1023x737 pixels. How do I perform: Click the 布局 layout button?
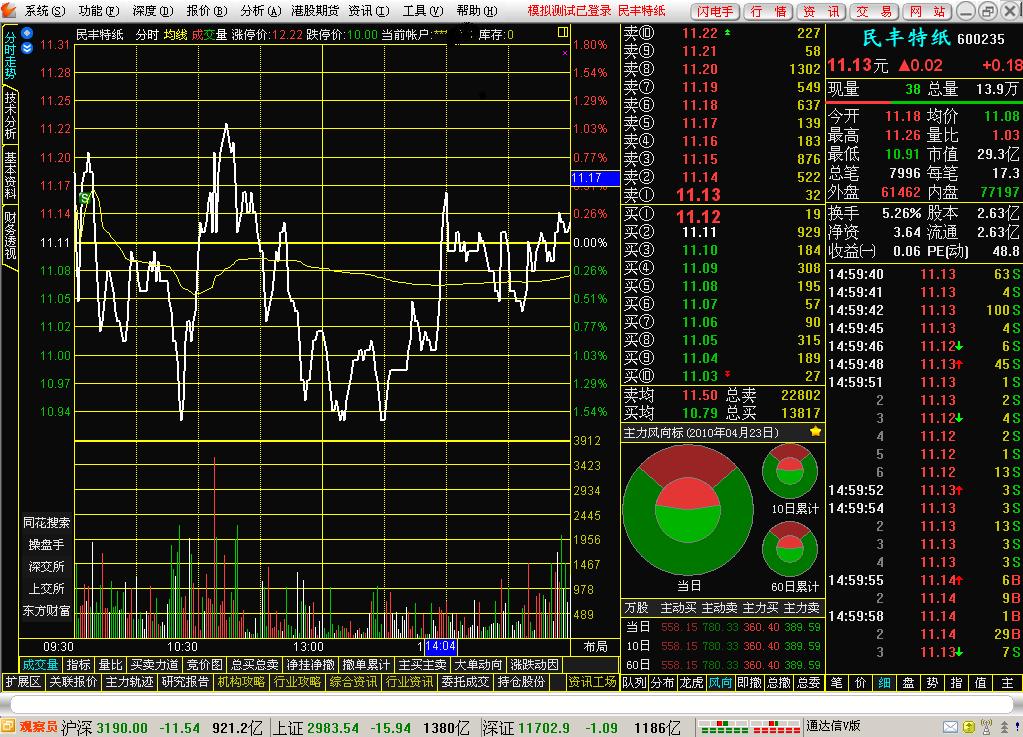point(595,646)
